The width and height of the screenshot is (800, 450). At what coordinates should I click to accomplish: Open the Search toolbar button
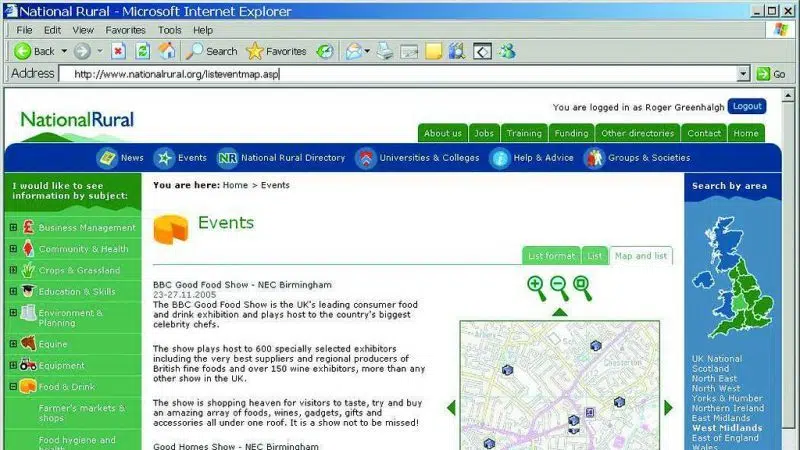coord(211,51)
